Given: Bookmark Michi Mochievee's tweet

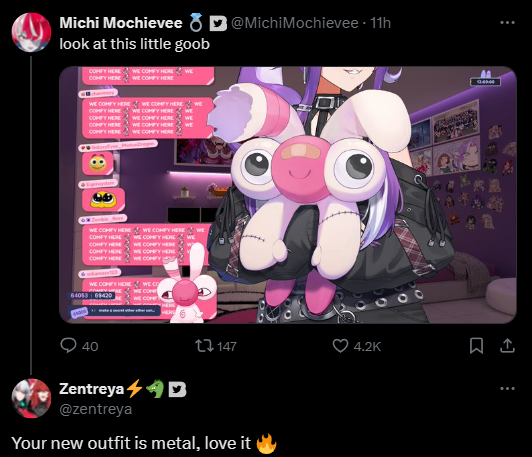Looking at the screenshot, I should 476,346.
